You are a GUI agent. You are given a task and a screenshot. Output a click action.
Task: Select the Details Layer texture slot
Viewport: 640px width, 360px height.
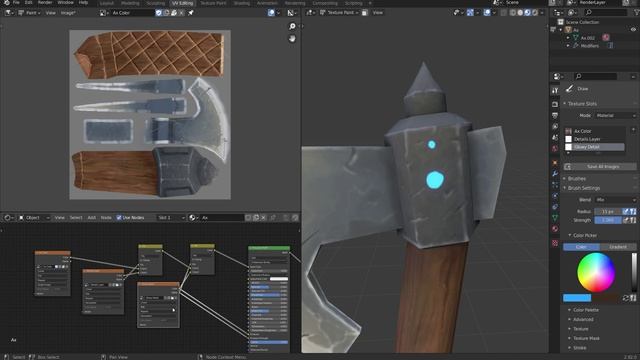pos(595,139)
